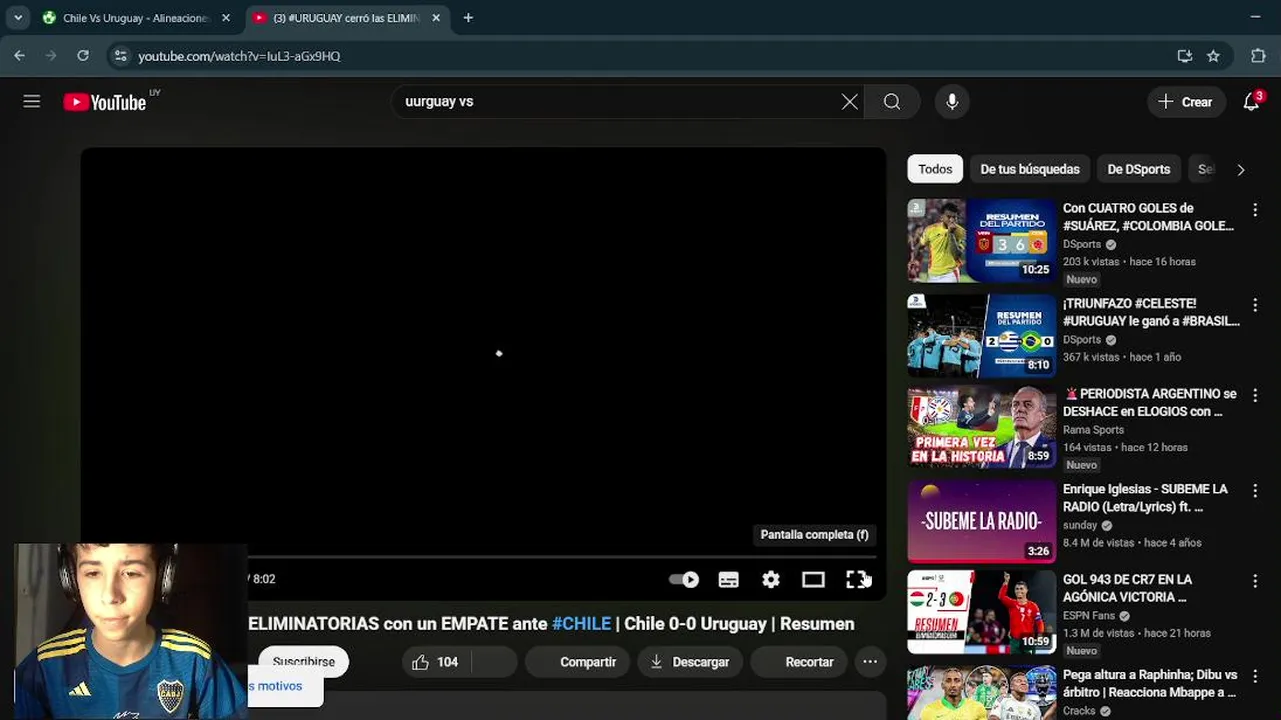This screenshot has height=720, width=1281.
Task: Open options for SUBEME LA RADIO video
Action: pyautogui.click(x=1255, y=491)
